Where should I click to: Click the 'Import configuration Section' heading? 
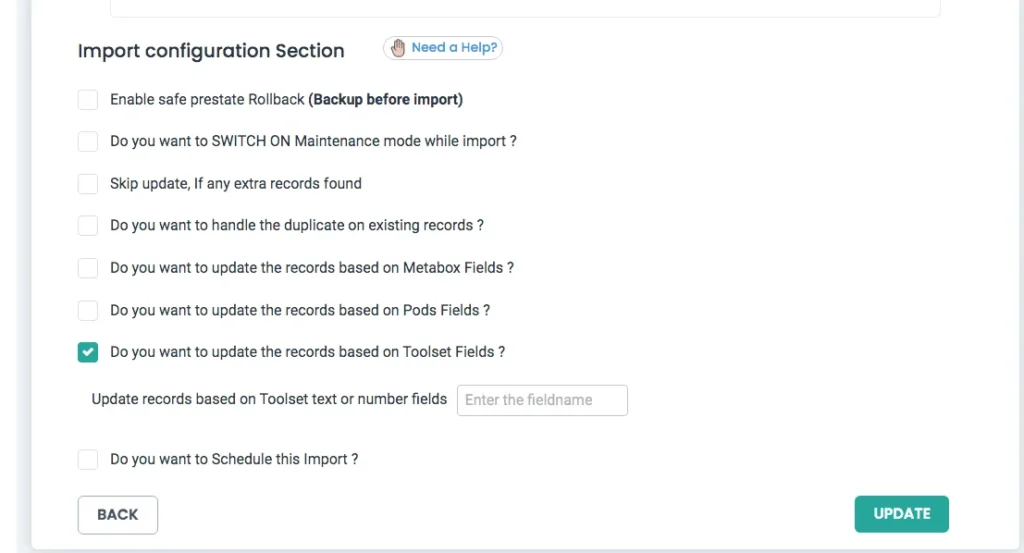click(211, 51)
